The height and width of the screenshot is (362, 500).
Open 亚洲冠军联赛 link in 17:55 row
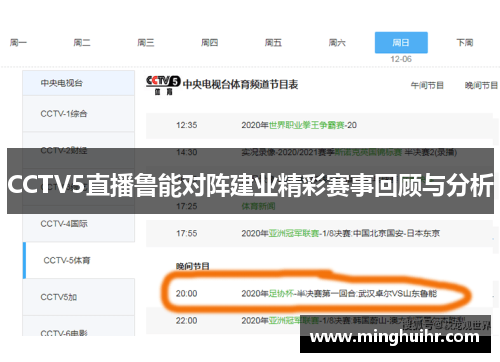[x=294, y=233]
